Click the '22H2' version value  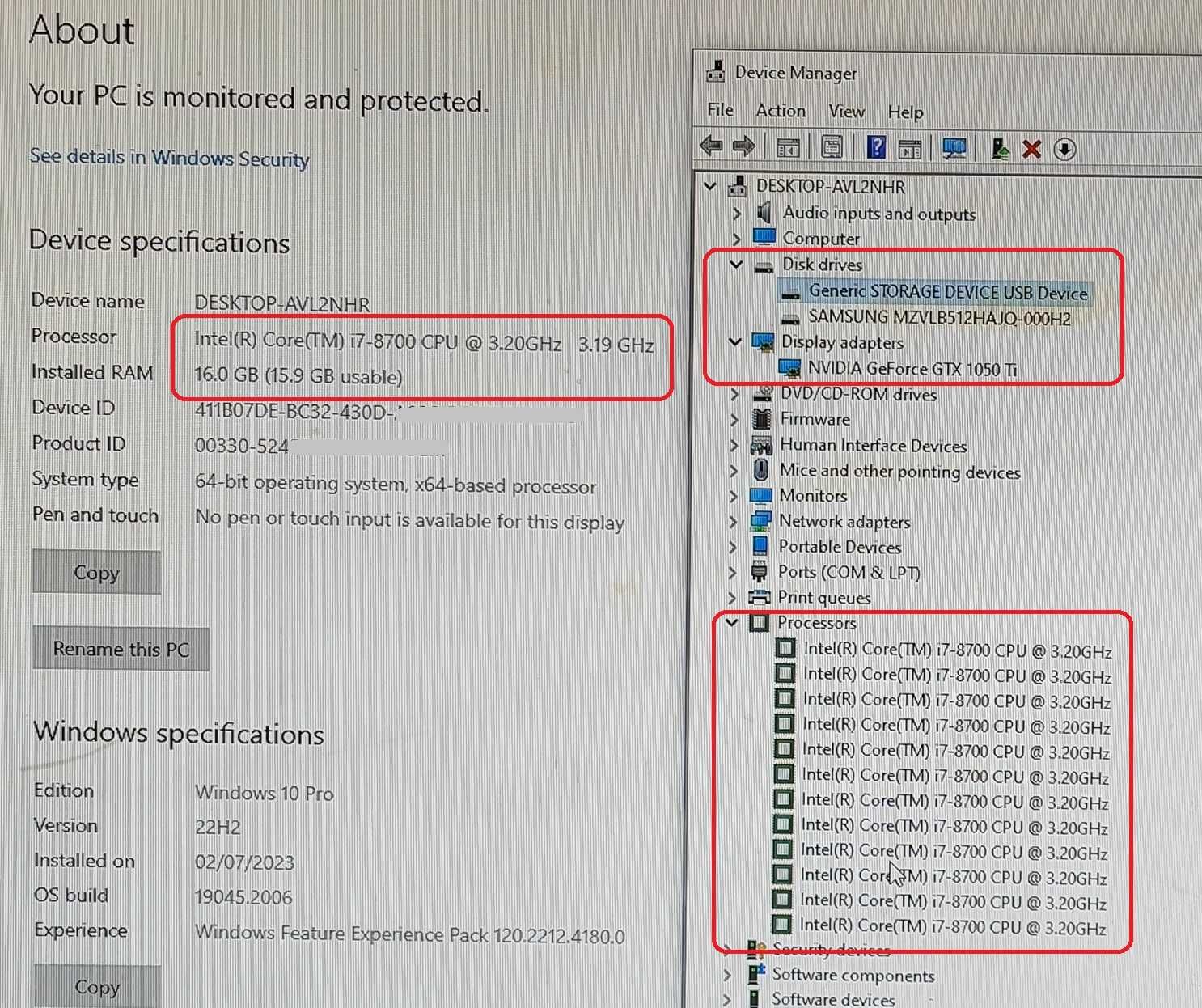(x=218, y=827)
